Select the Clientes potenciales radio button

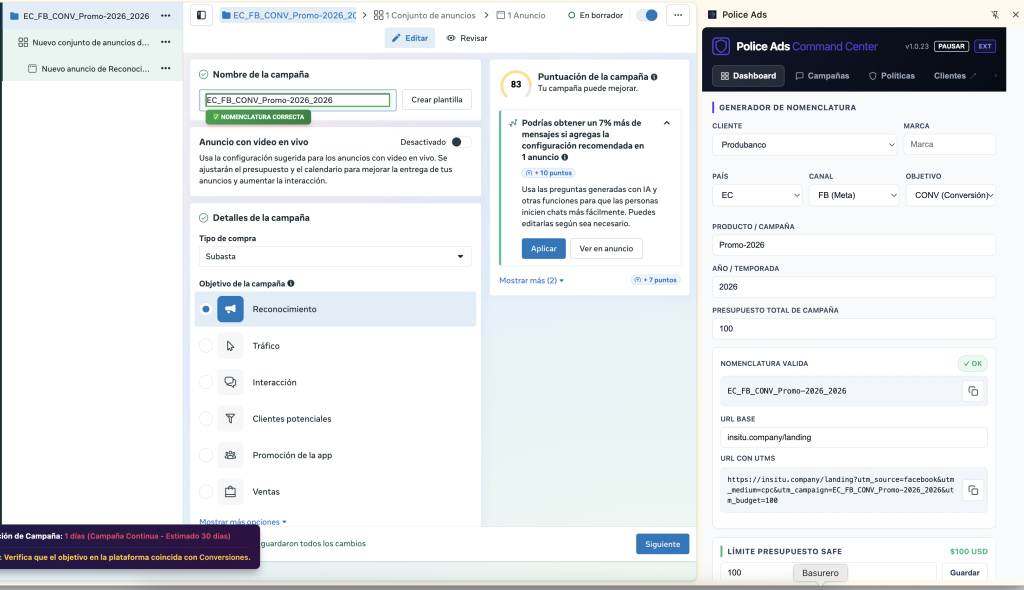point(206,419)
